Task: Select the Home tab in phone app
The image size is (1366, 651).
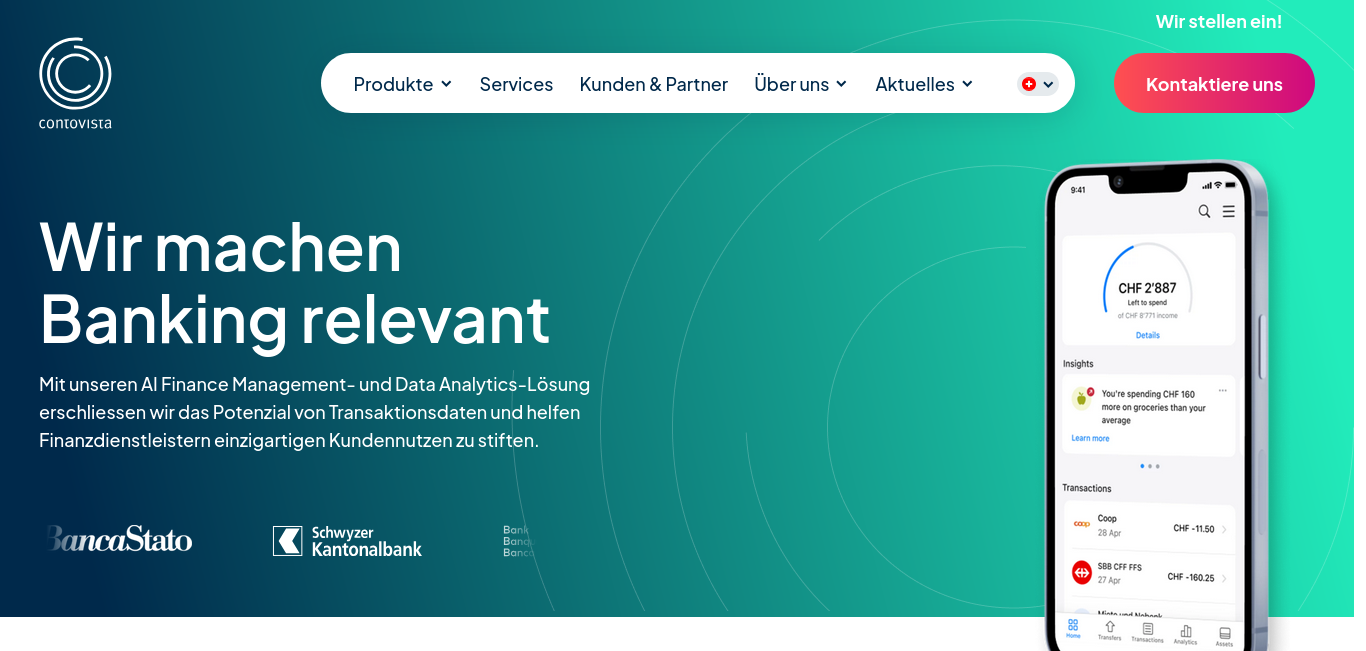Action: pos(1073,628)
